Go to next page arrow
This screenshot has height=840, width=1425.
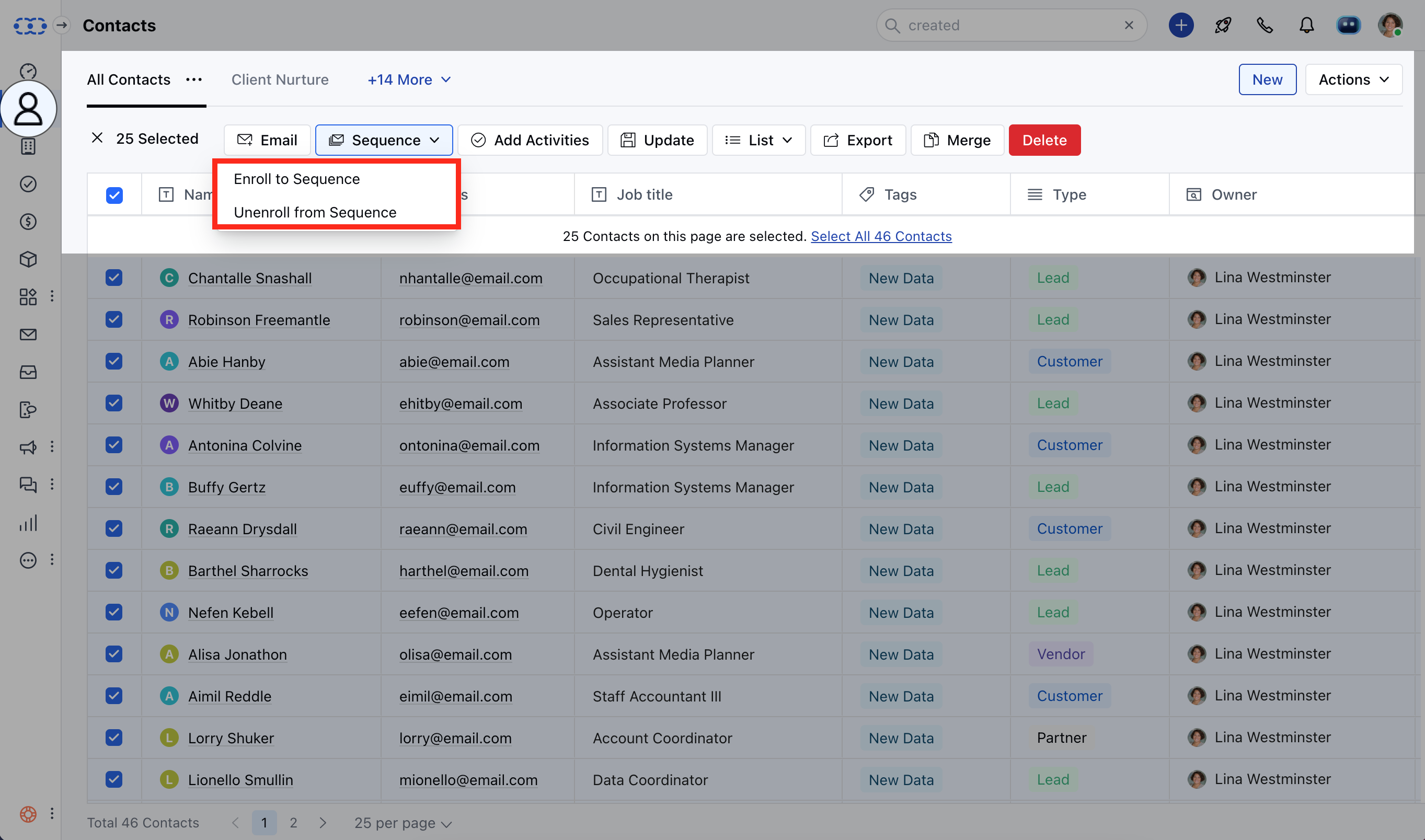(323, 823)
